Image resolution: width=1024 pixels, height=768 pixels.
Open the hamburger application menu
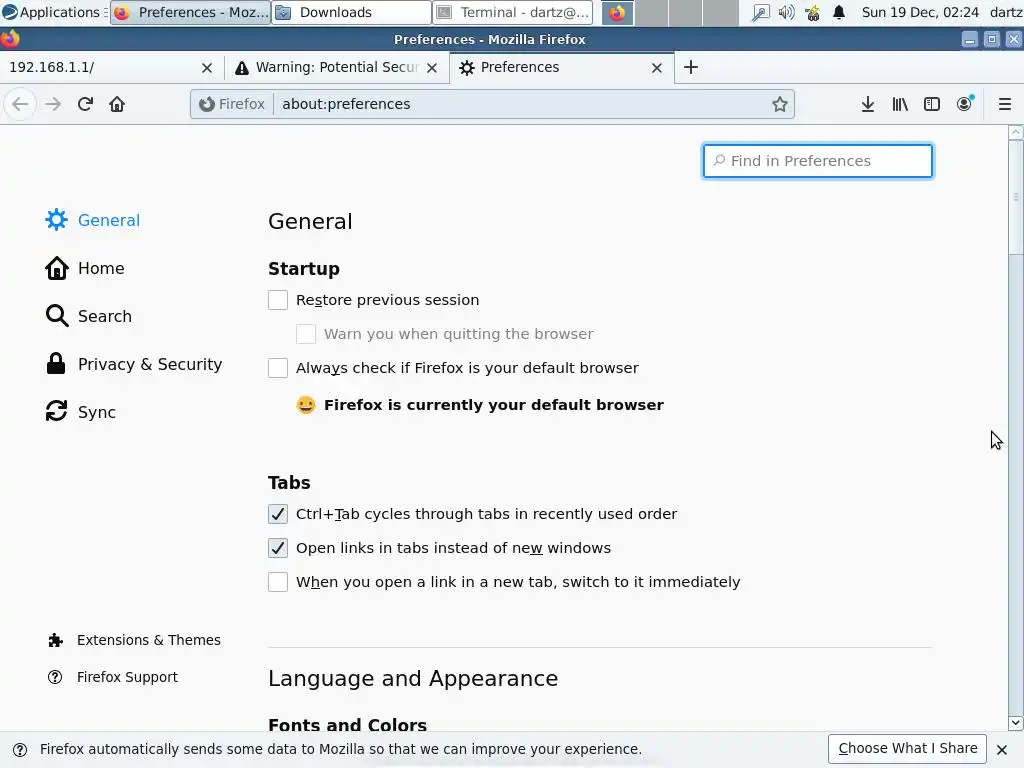point(1004,104)
